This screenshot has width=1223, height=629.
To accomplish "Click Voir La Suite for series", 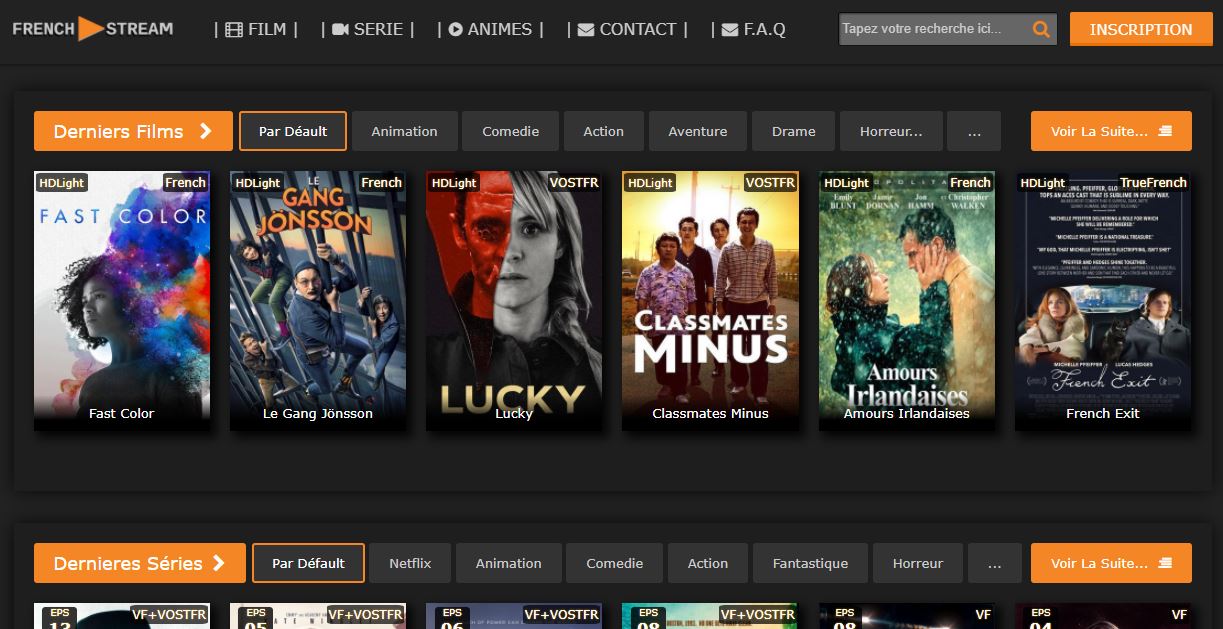I will pos(1111,563).
